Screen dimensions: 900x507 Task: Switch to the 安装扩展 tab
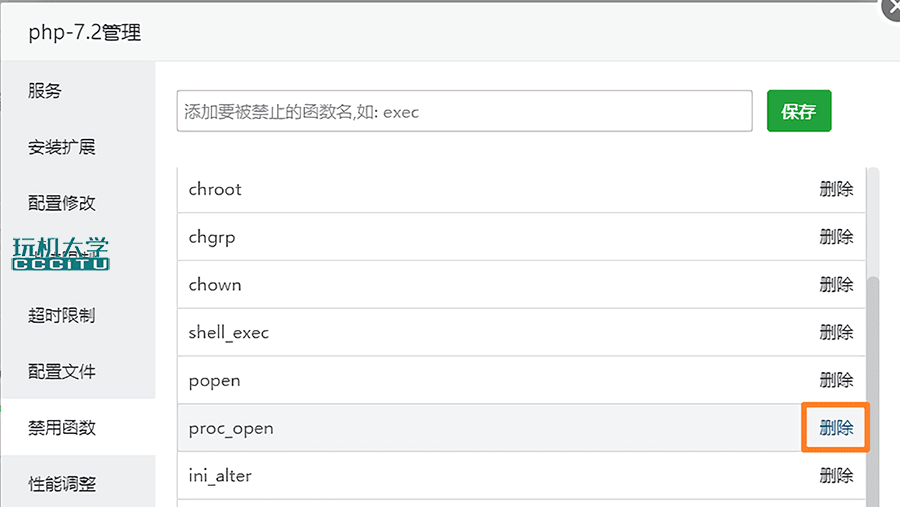pos(62,147)
